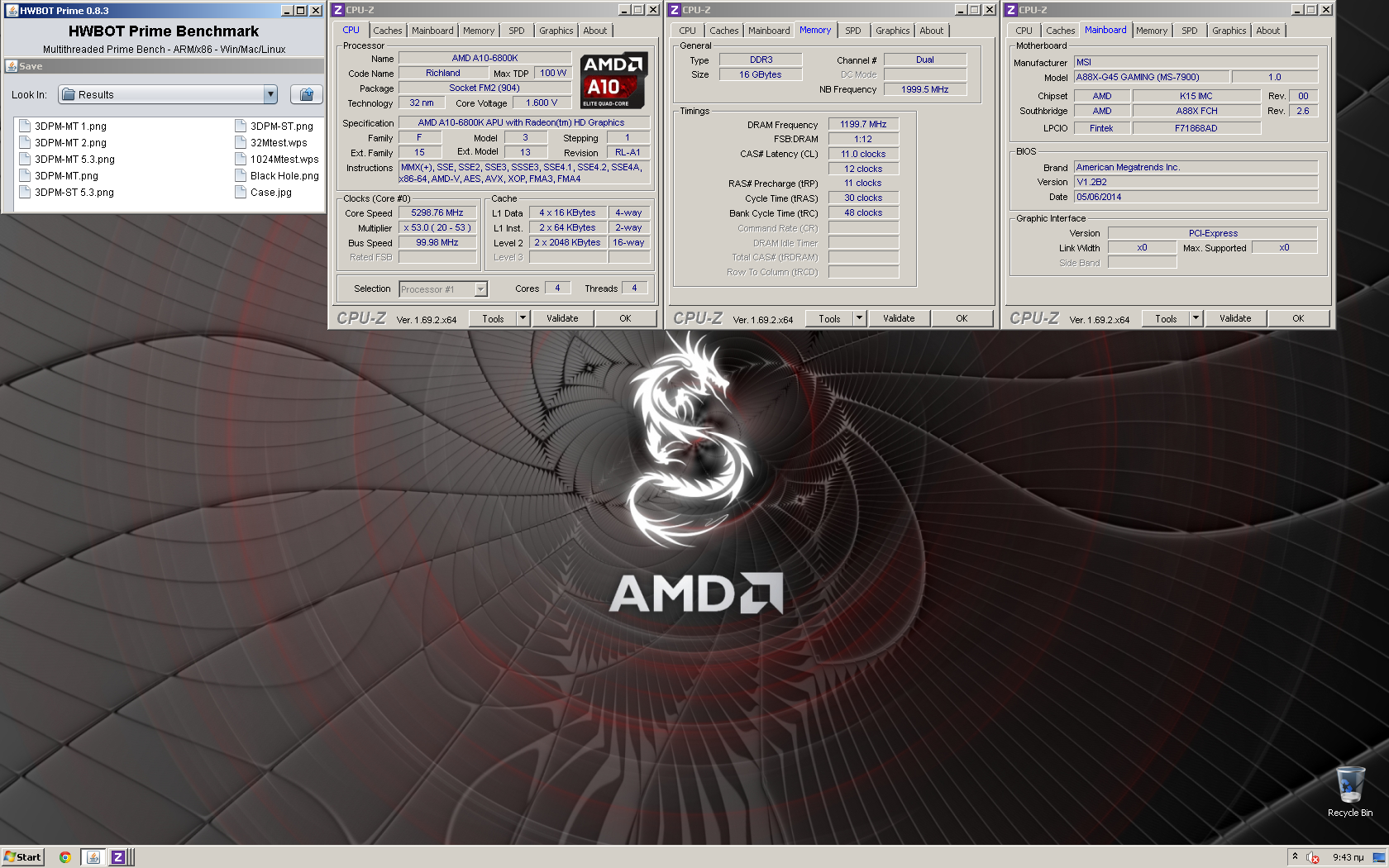Select the Java HWBOT Prime taskbar button
Screen dimensions: 1389x868
click(x=93, y=857)
